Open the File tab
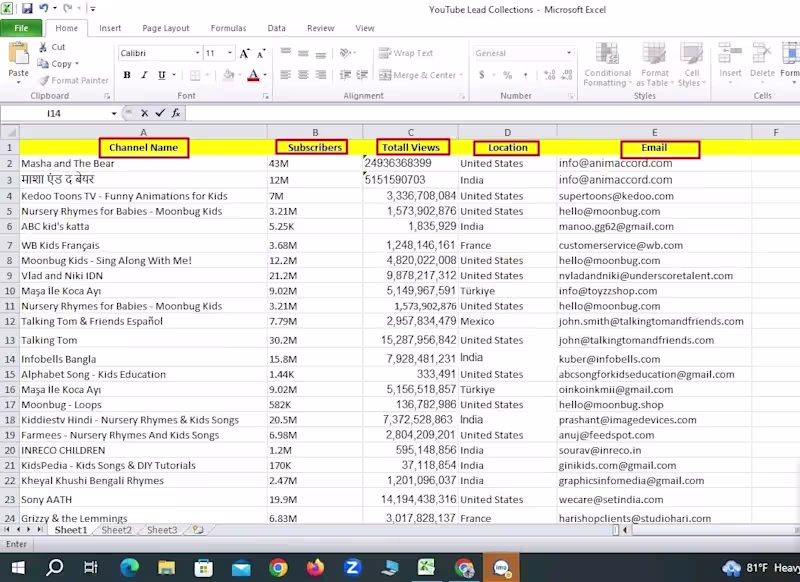 pyautogui.click(x=21, y=28)
